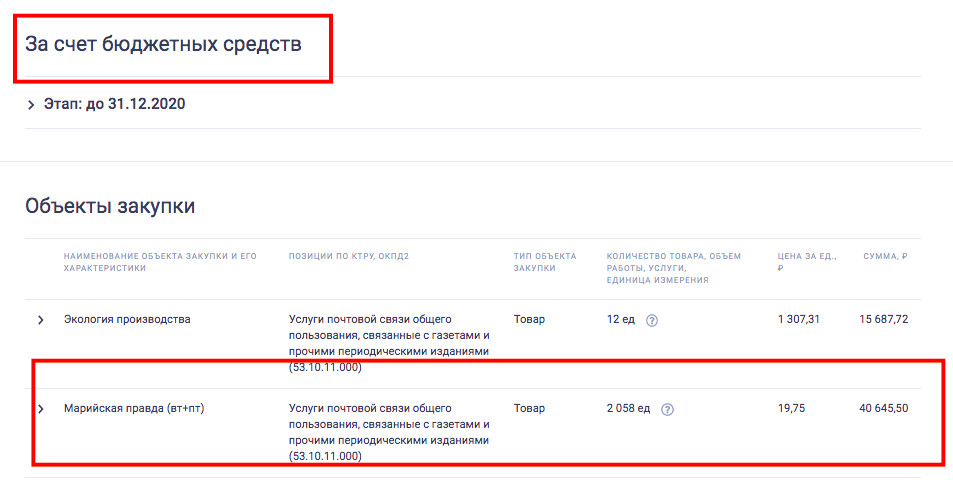Image resolution: width=953 pixels, height=480 pixels.
Task: Click the Сумма, ₽ column header
Action: [886, 256]
